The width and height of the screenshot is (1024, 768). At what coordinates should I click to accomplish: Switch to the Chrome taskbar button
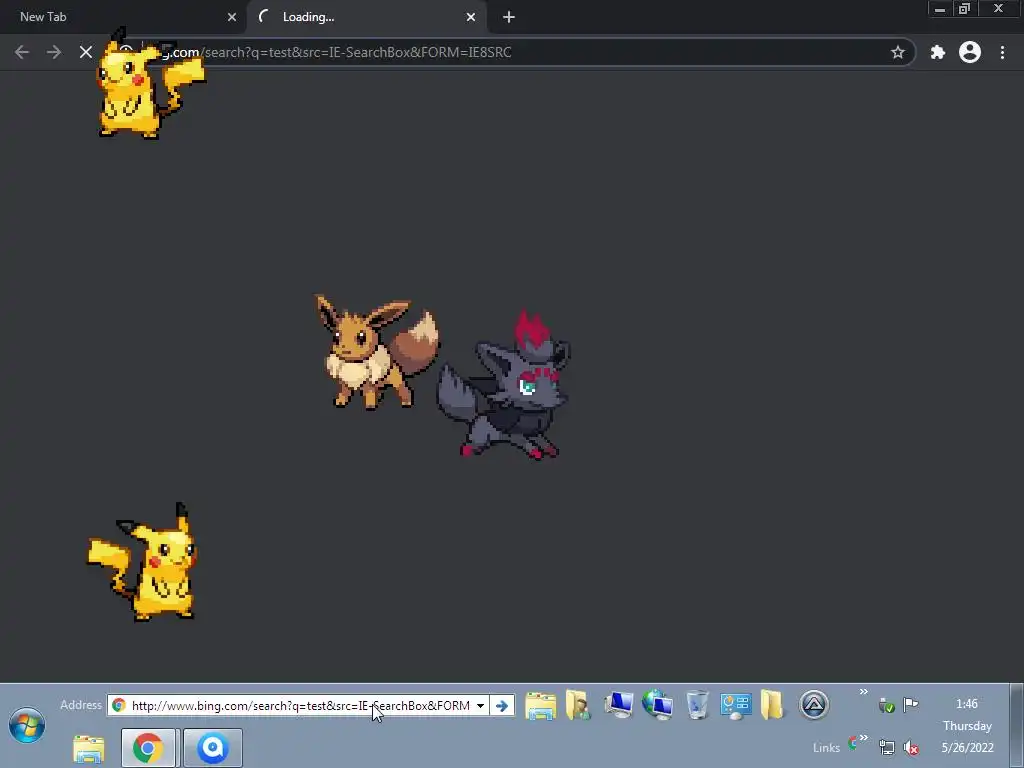(x=148, y=748)
